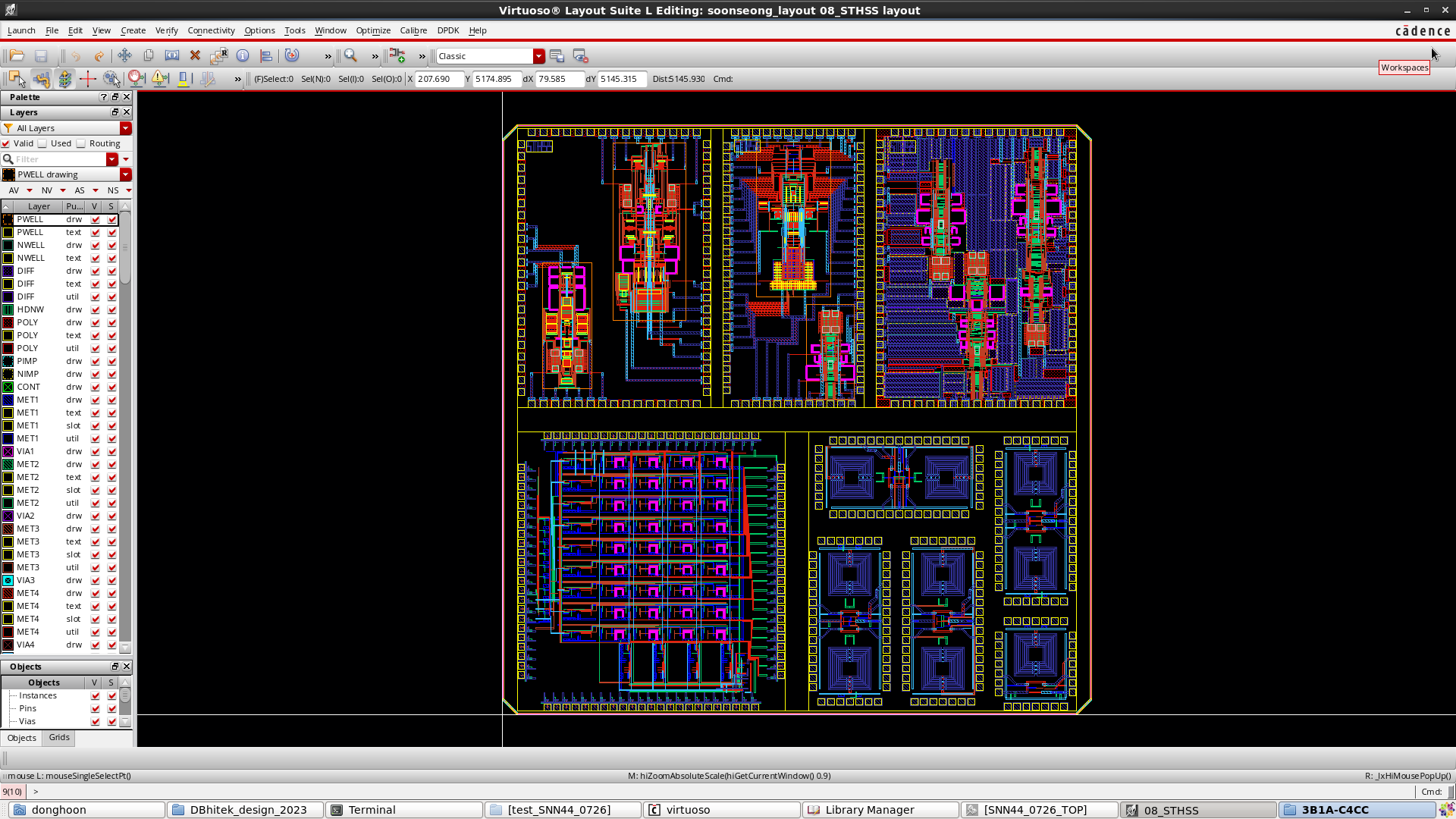Screen dimensions: 1456x819
Task: Open the Optimize menu
Action: tap(373, 30)
